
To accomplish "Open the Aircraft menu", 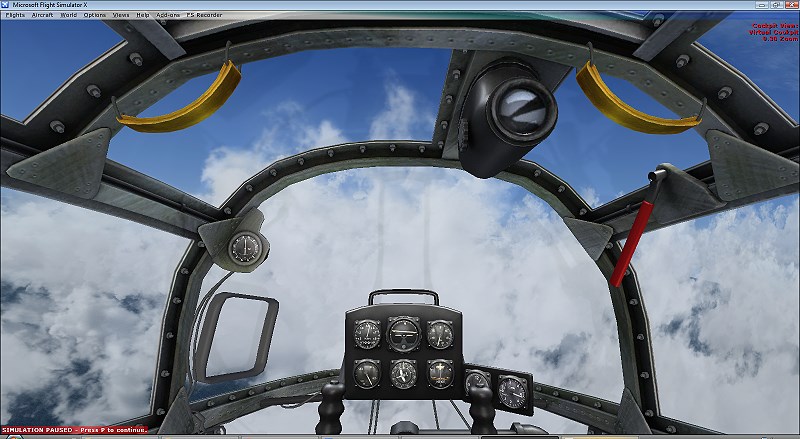I will coord(42,15).
